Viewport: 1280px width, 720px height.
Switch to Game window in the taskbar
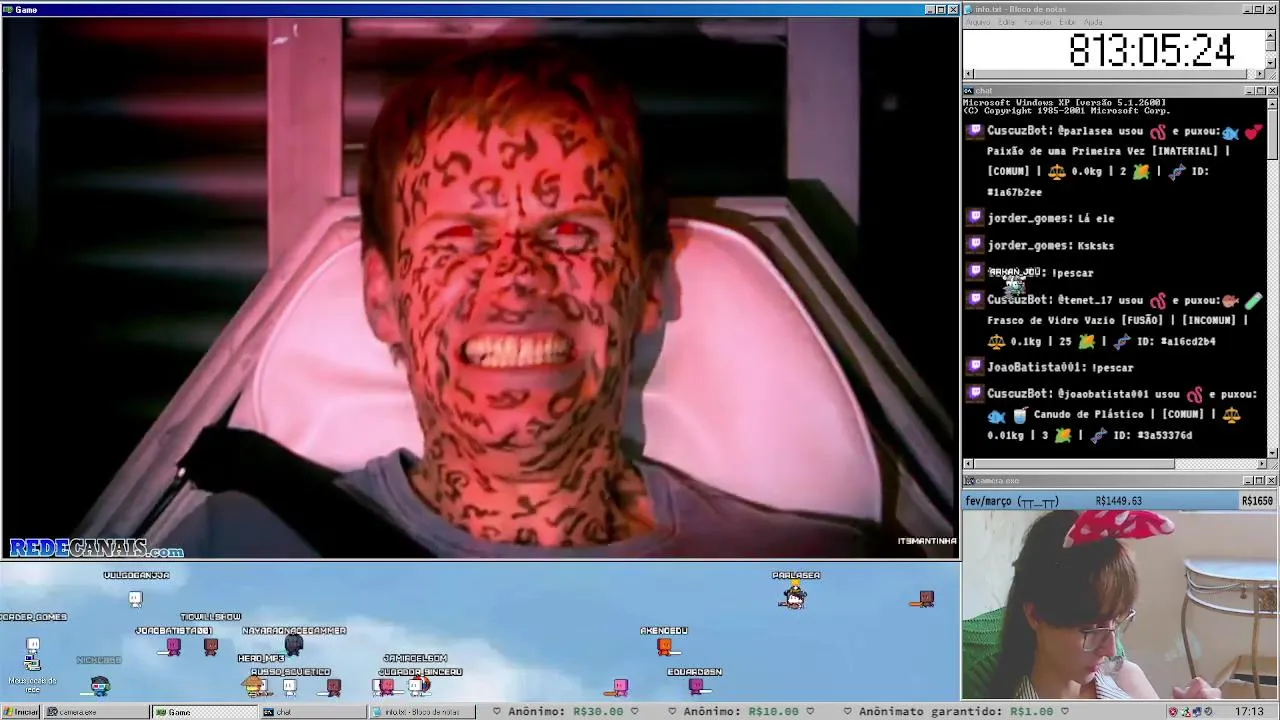(x=203, y=712)
